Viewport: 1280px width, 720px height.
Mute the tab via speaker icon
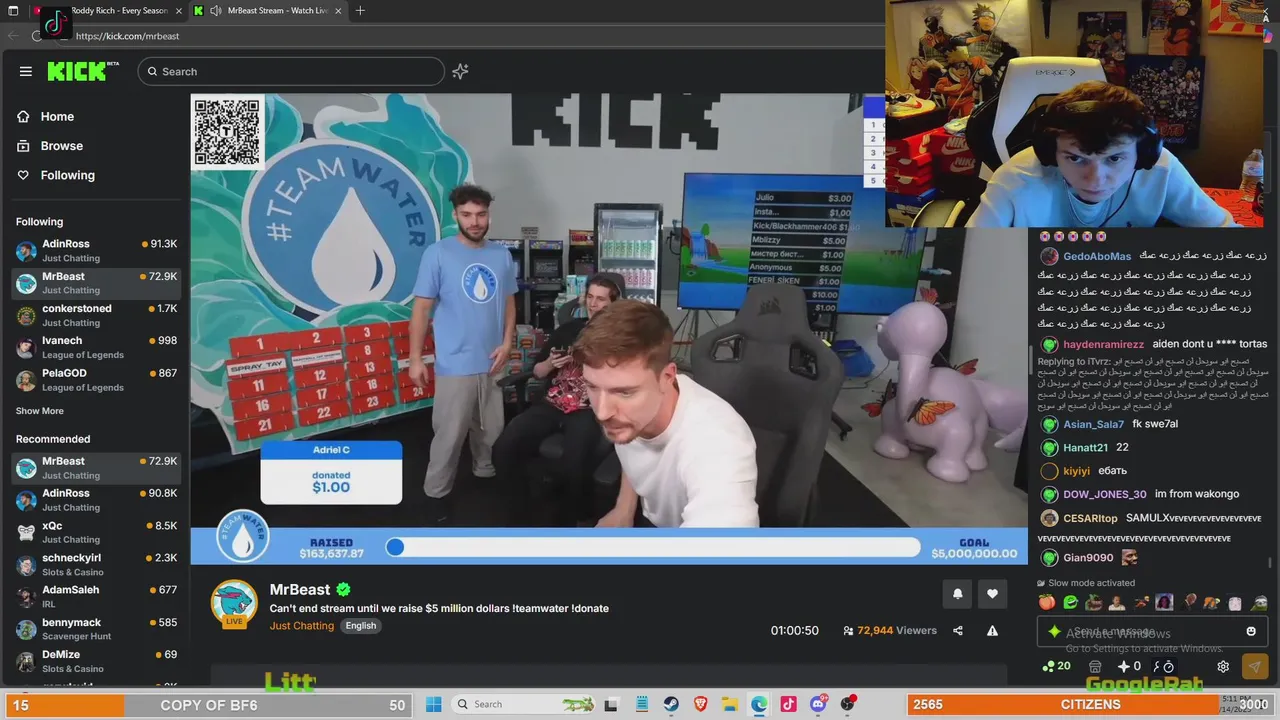pos(216,11)
